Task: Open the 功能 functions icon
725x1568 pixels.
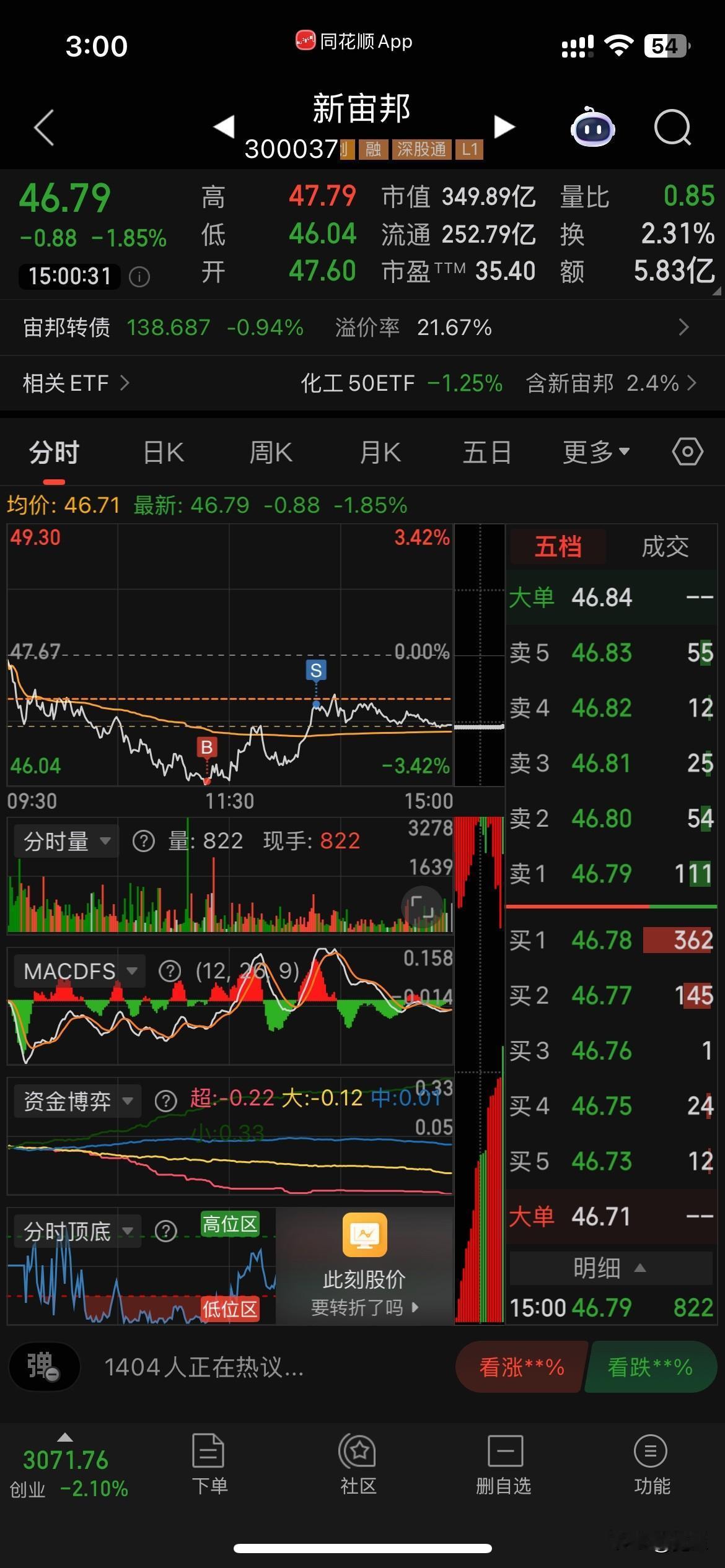Action: click(x=651, y=1465)
